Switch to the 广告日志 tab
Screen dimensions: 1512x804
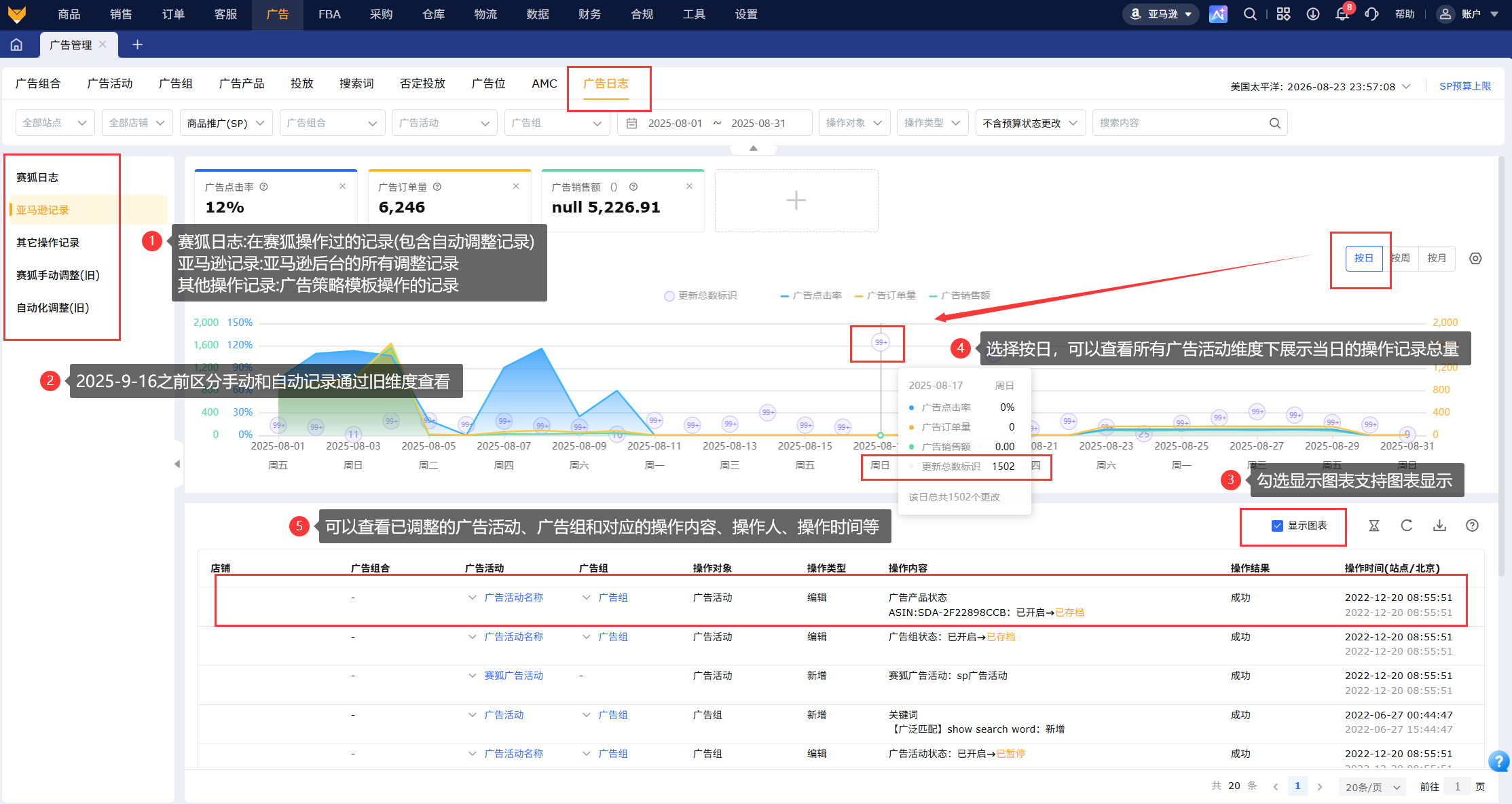(x=606, y=84)
